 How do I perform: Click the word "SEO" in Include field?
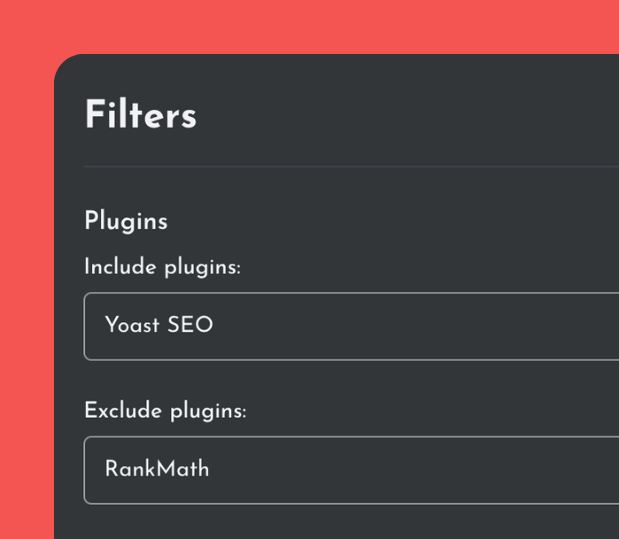[x=190, y=325]
